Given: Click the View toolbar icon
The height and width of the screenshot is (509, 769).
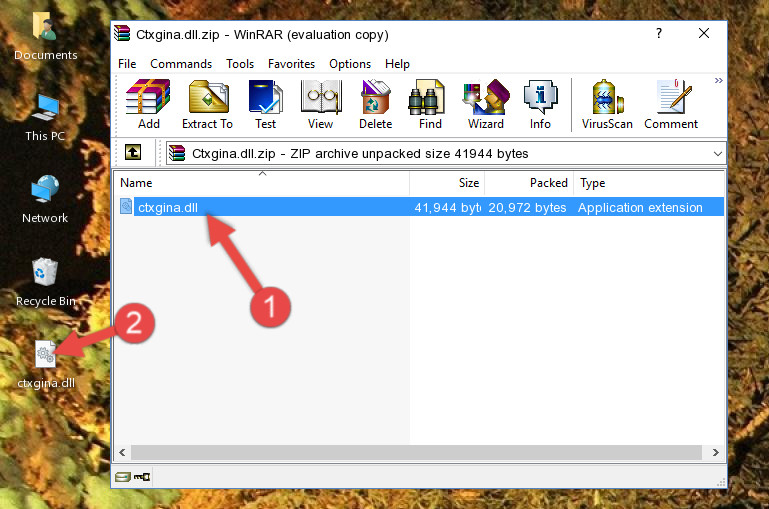Looking at the screenshot, I should (x=321, y=104).
